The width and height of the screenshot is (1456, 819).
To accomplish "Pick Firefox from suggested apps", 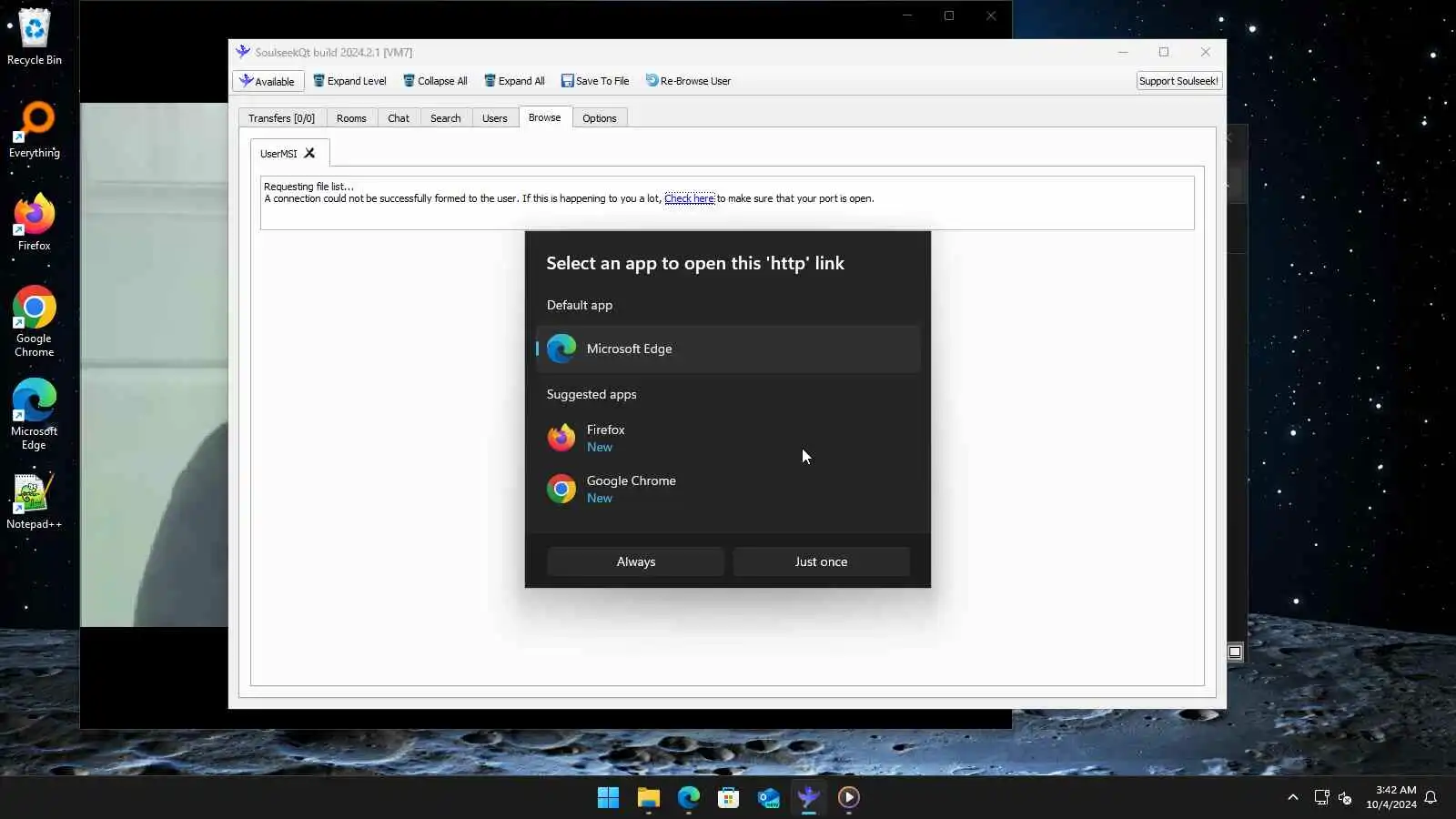I will [x=728, y=438].
